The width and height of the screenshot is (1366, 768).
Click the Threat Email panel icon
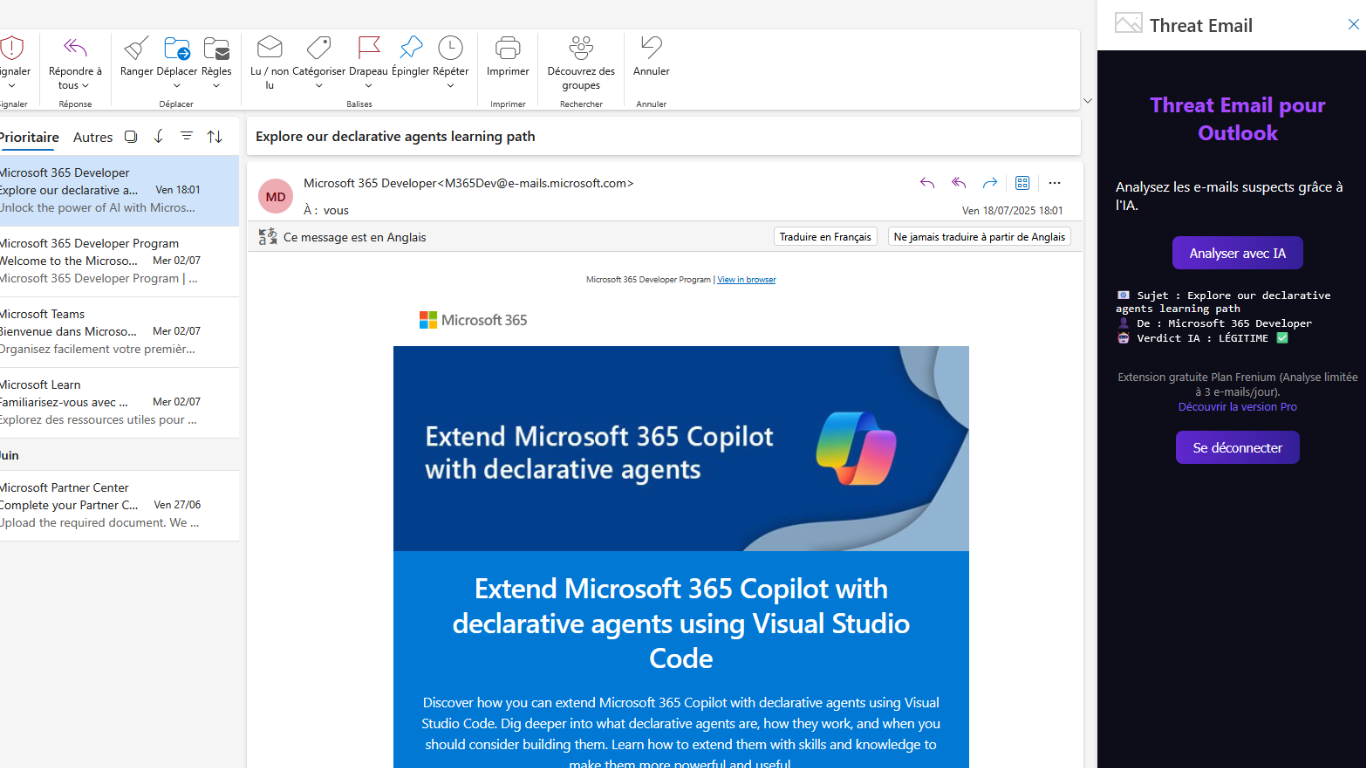(1128, 24)
